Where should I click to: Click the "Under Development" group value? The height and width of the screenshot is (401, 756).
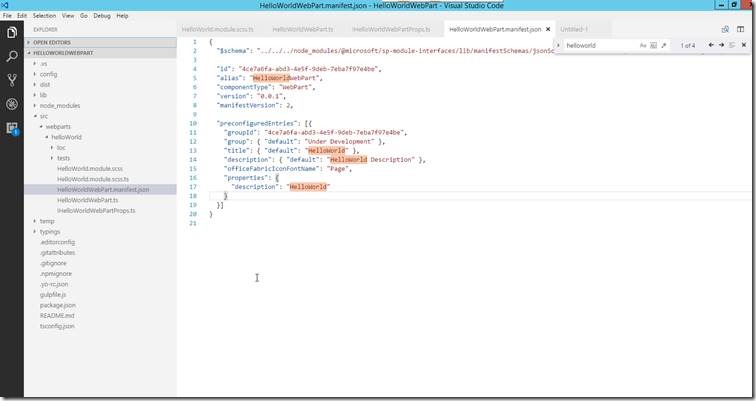point(340,142)
